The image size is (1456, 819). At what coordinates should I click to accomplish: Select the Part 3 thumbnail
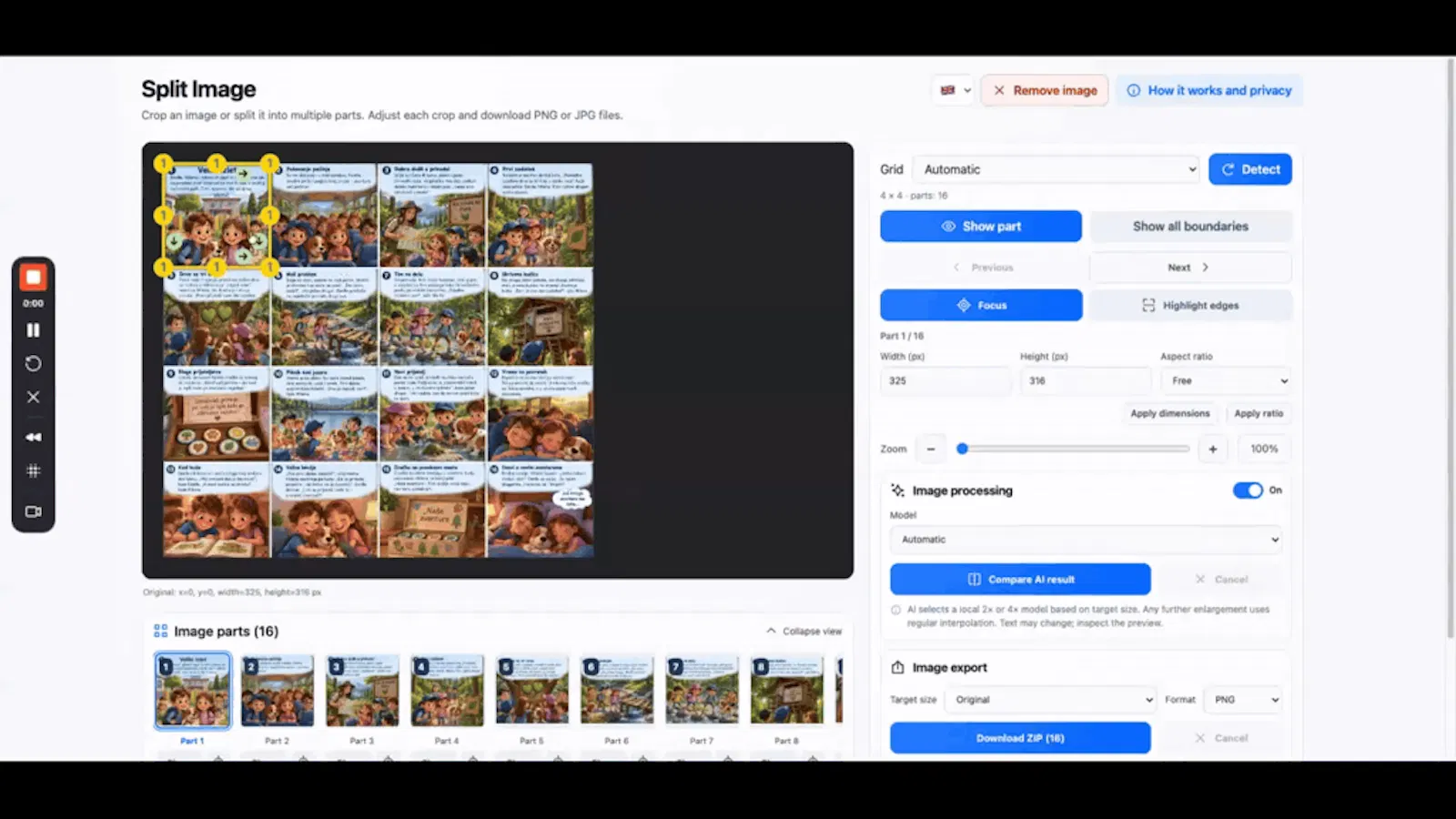[362, 691]
